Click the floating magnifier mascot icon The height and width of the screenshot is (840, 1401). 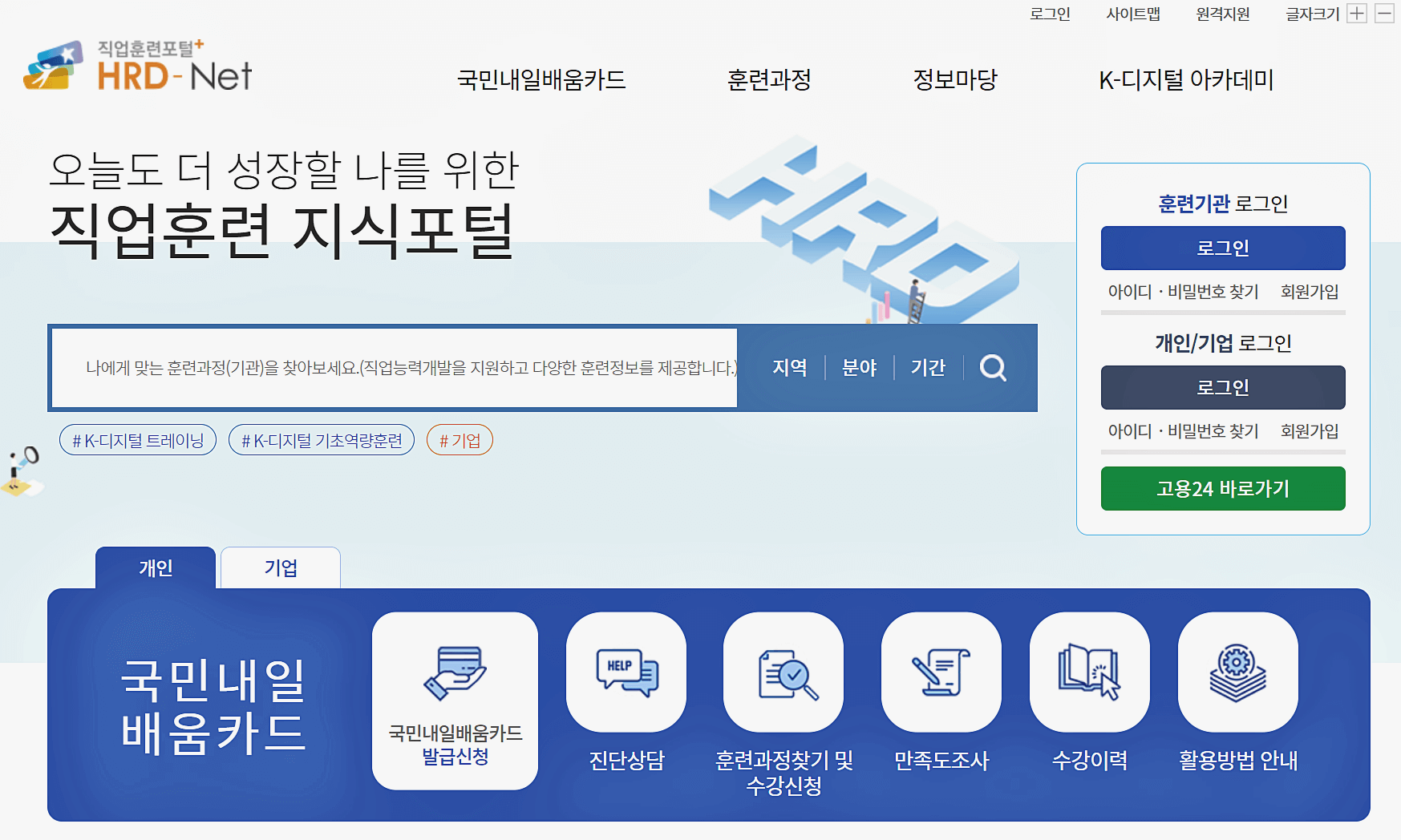(22, 472)
